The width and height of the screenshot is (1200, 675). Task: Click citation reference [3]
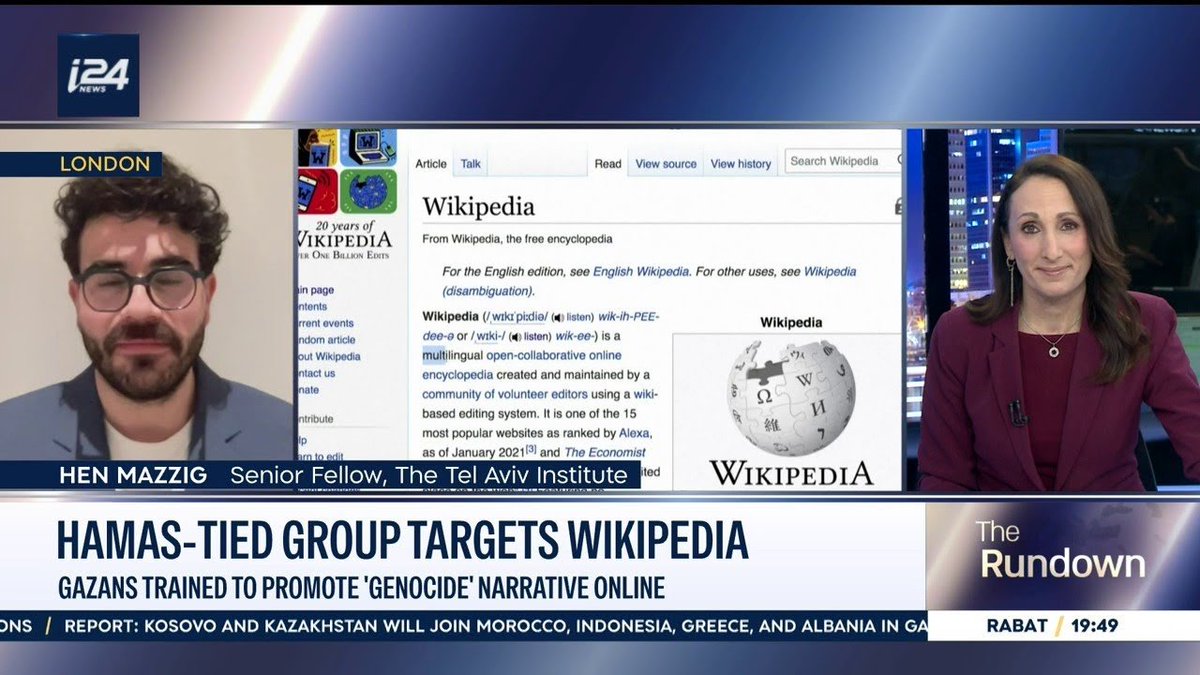point(532,449)
